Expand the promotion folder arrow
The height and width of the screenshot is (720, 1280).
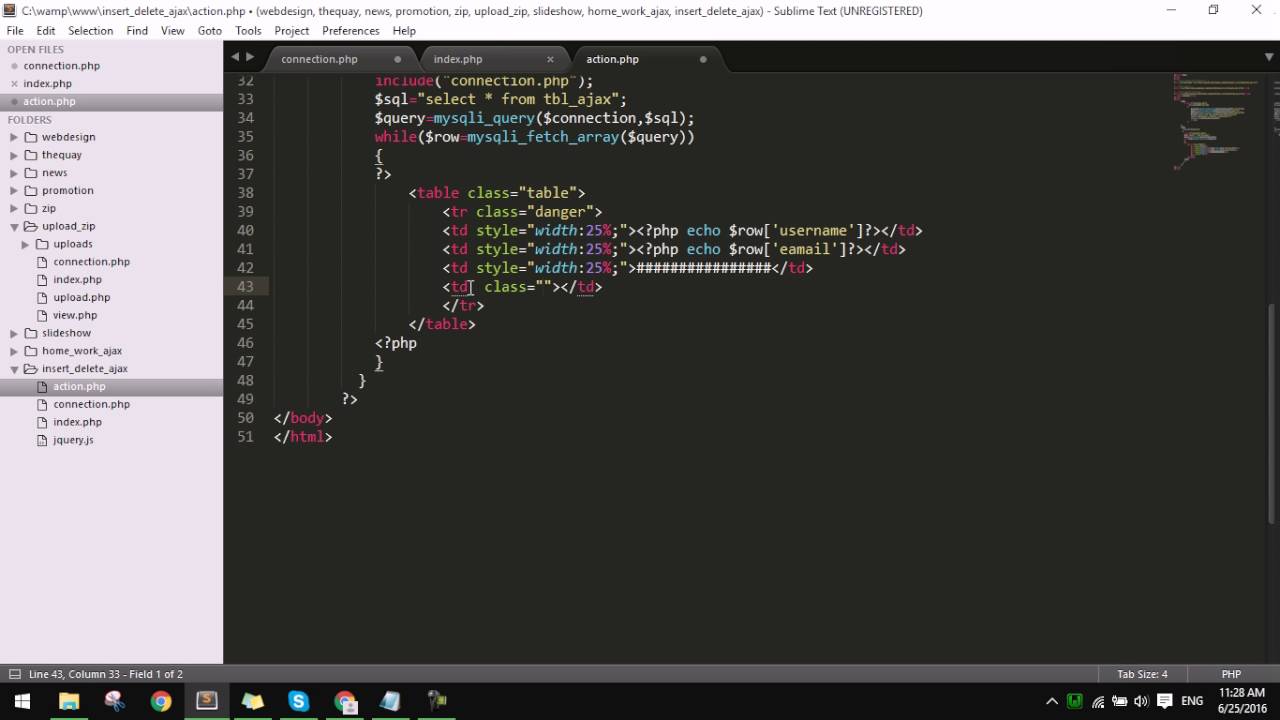[14, 191]
